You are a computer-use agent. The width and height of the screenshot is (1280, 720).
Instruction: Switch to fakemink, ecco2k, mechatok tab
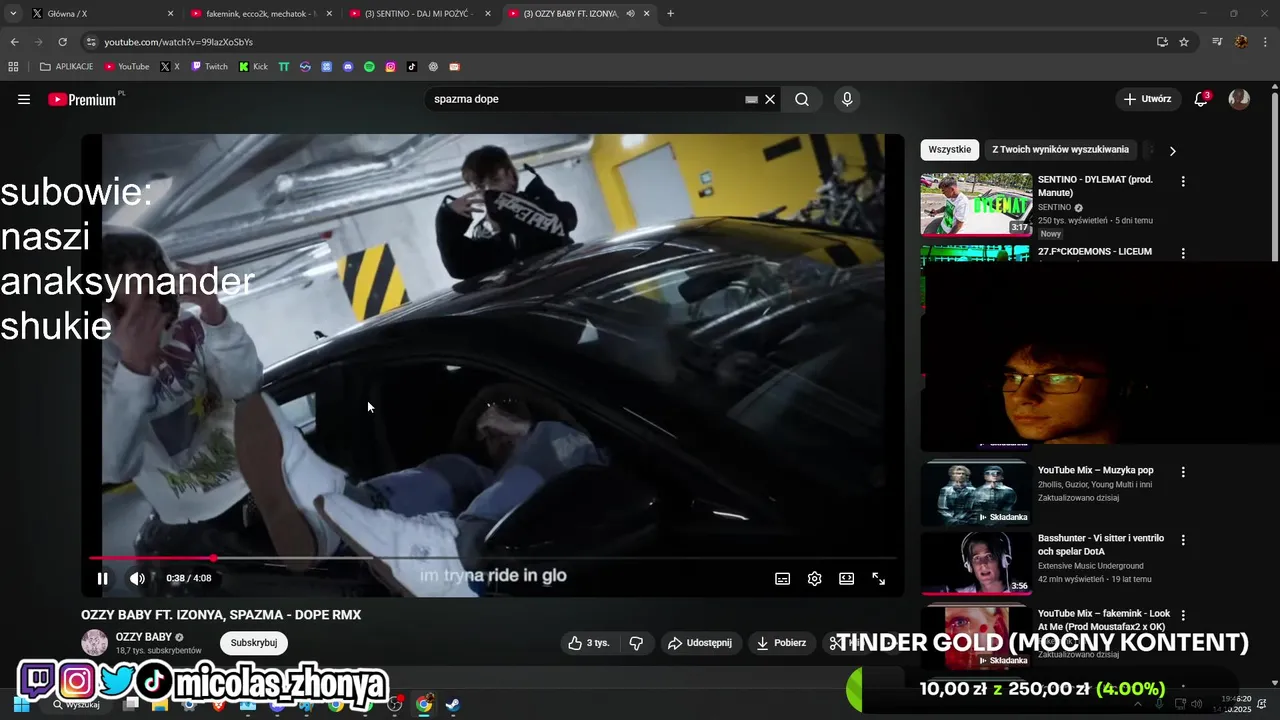(x=261, y=14)
